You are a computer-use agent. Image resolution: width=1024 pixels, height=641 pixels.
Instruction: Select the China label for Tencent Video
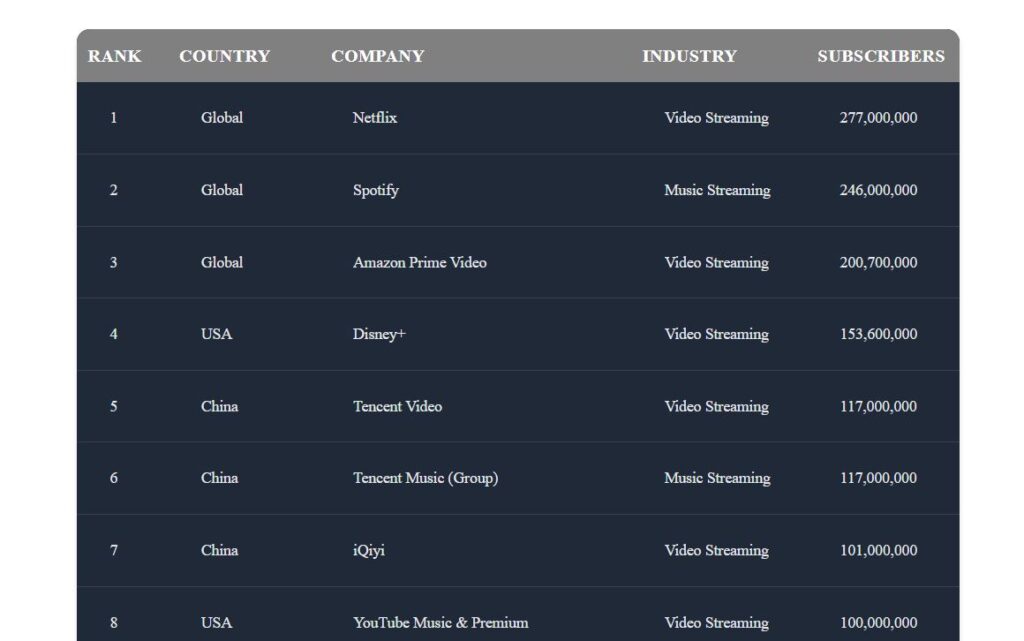tap(218, 406)
